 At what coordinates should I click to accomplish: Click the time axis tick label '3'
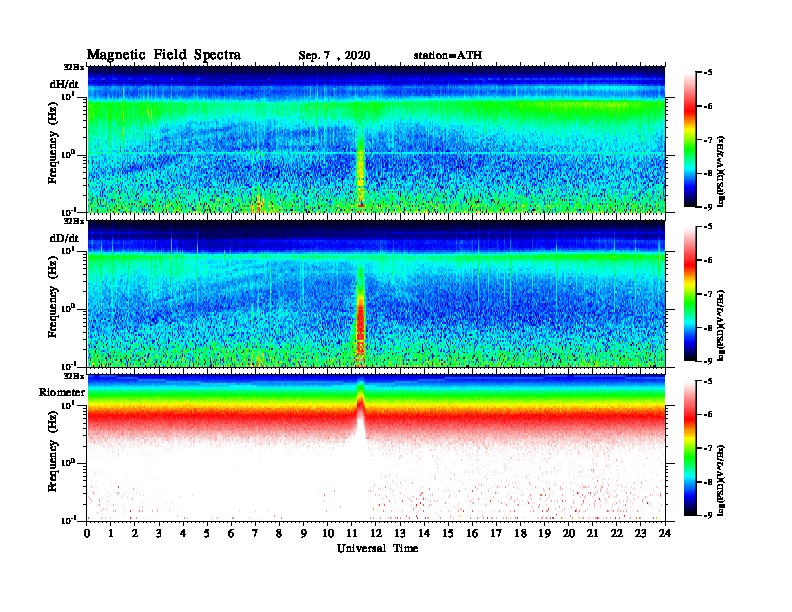coord(159,534)
